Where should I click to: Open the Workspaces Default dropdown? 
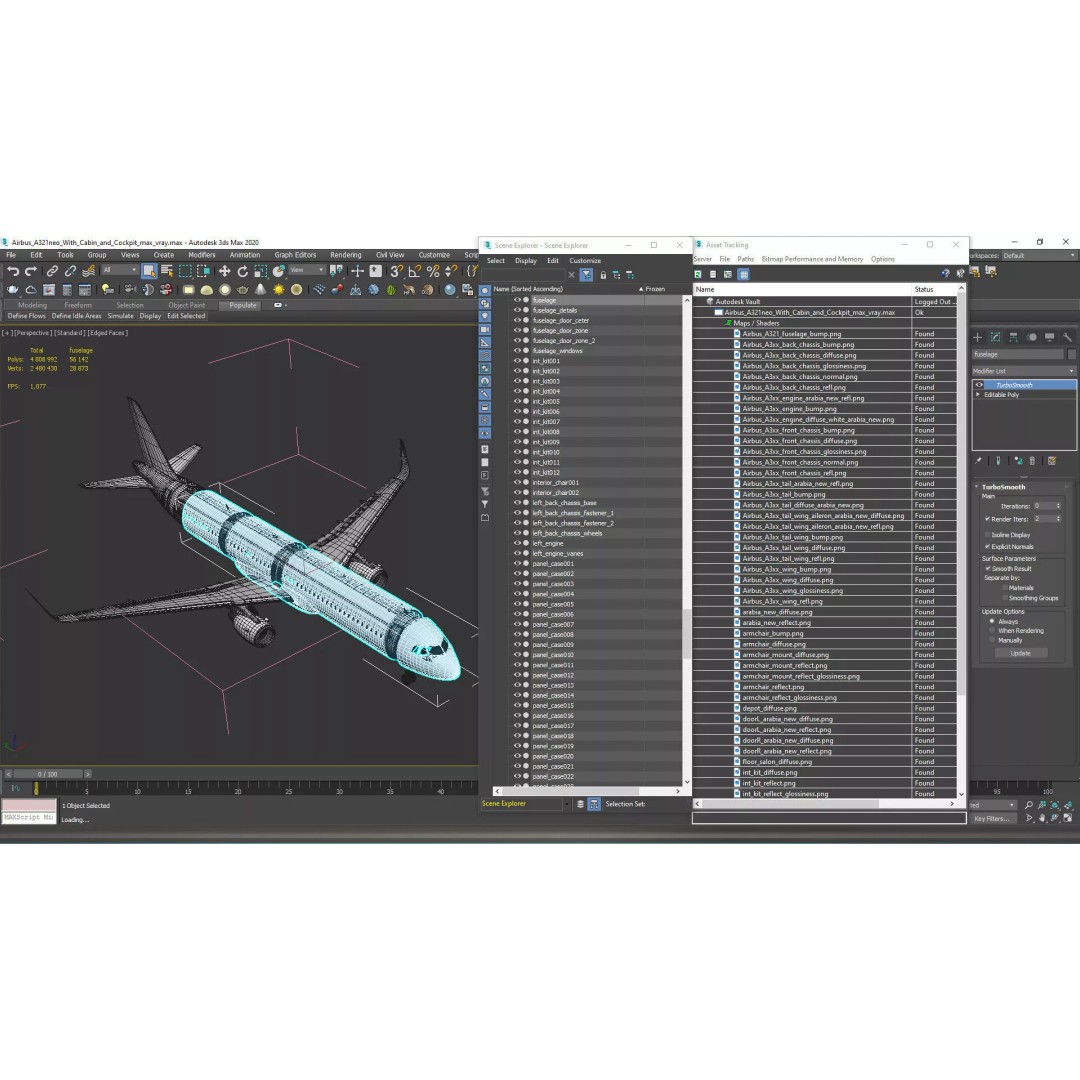click(1039, 256)
